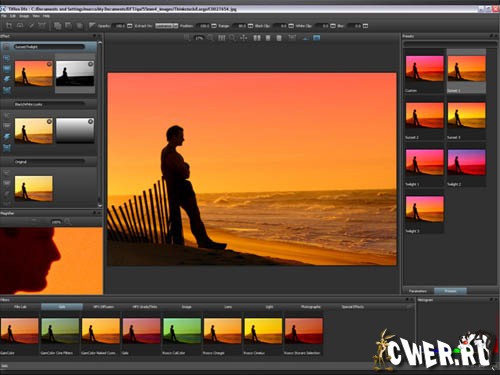Switch to the Special Effects filter tab
500x375 pixels.
(352, 307)
